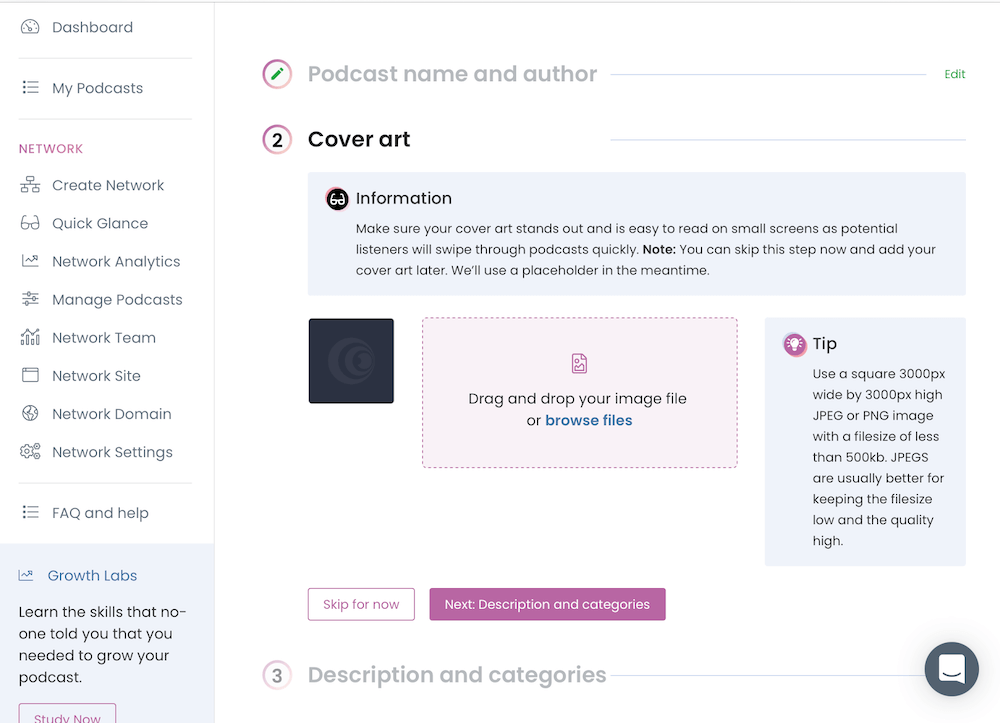The width and height of the screenshot is (1000, 723).
Task: Click the green pencil step icon
Action: coord(277,74)
